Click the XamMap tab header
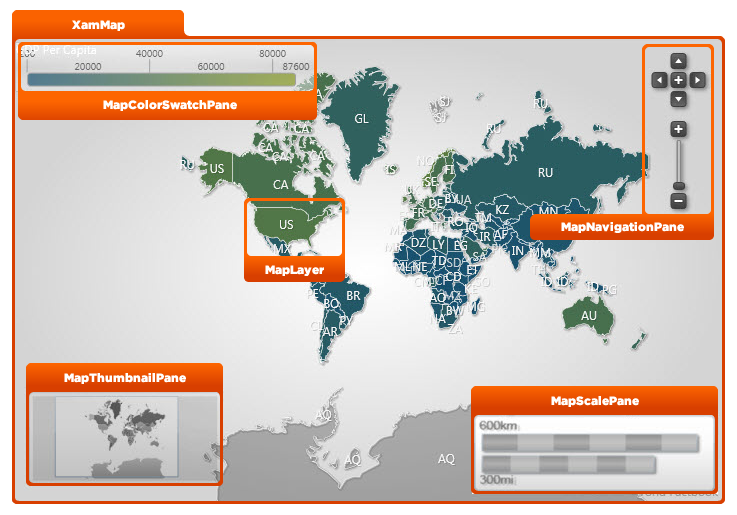Screen dimensions: 737x515 click(98, 24)
